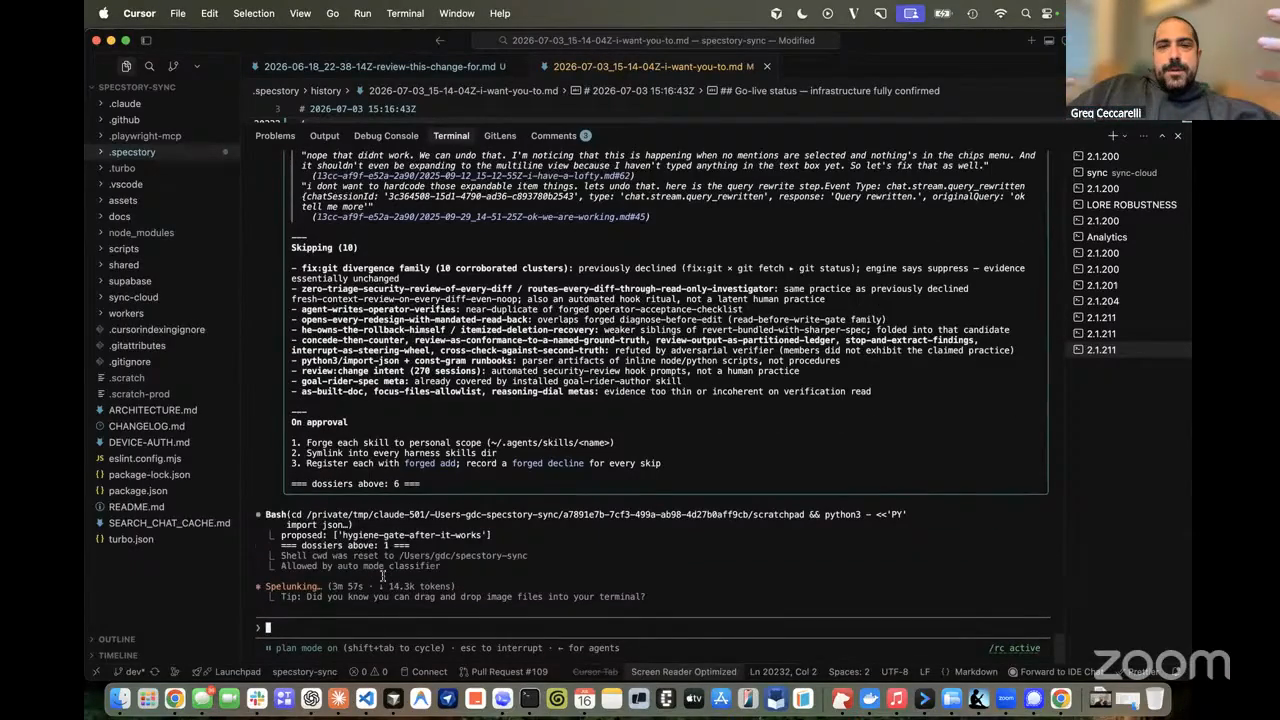Switch to the review-this-change-for.md editor tab
The height and width of the screenshot is (720, 1280).
[380, 66]
